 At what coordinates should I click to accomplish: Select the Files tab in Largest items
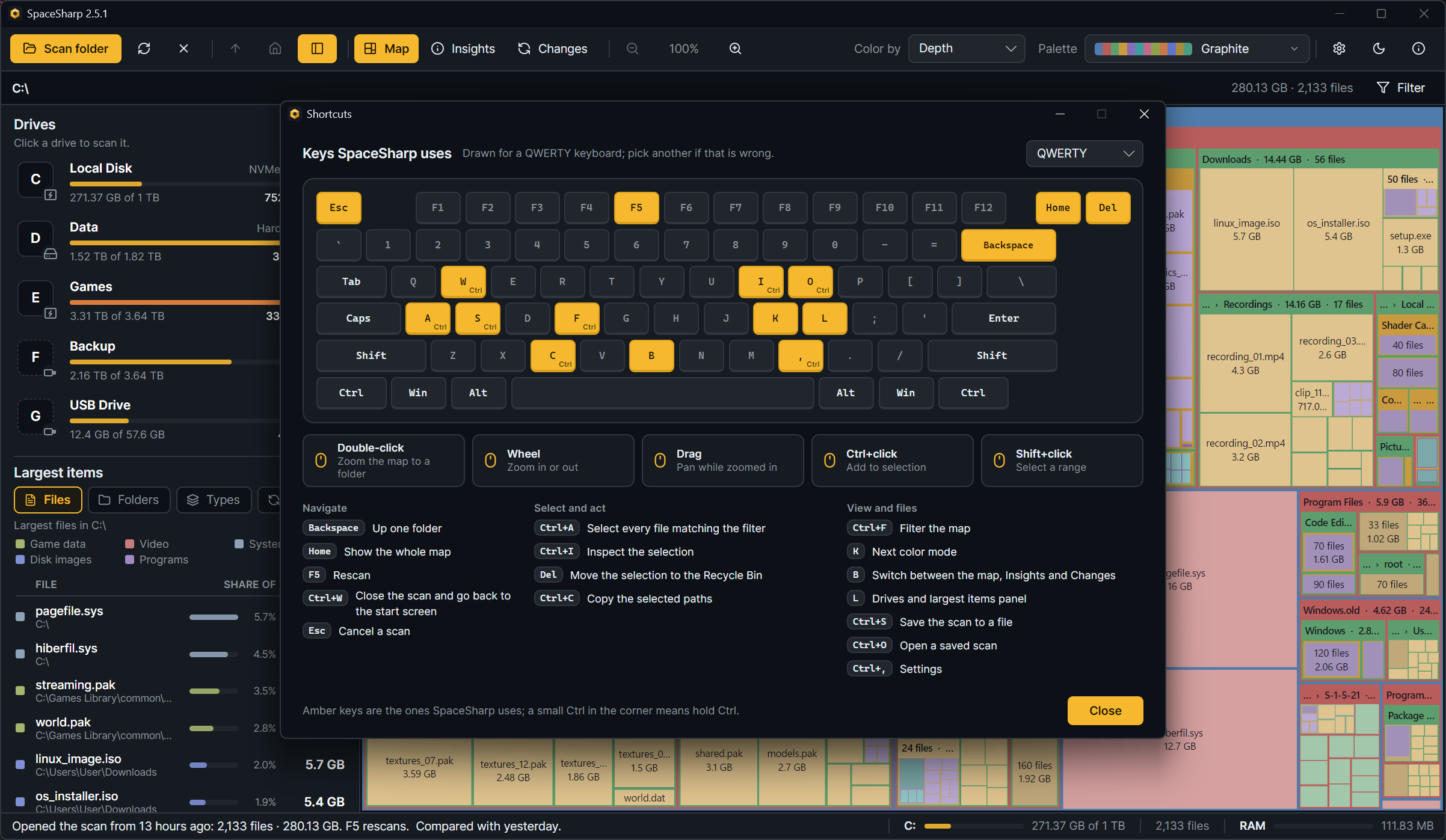click(x=48, y=500)
